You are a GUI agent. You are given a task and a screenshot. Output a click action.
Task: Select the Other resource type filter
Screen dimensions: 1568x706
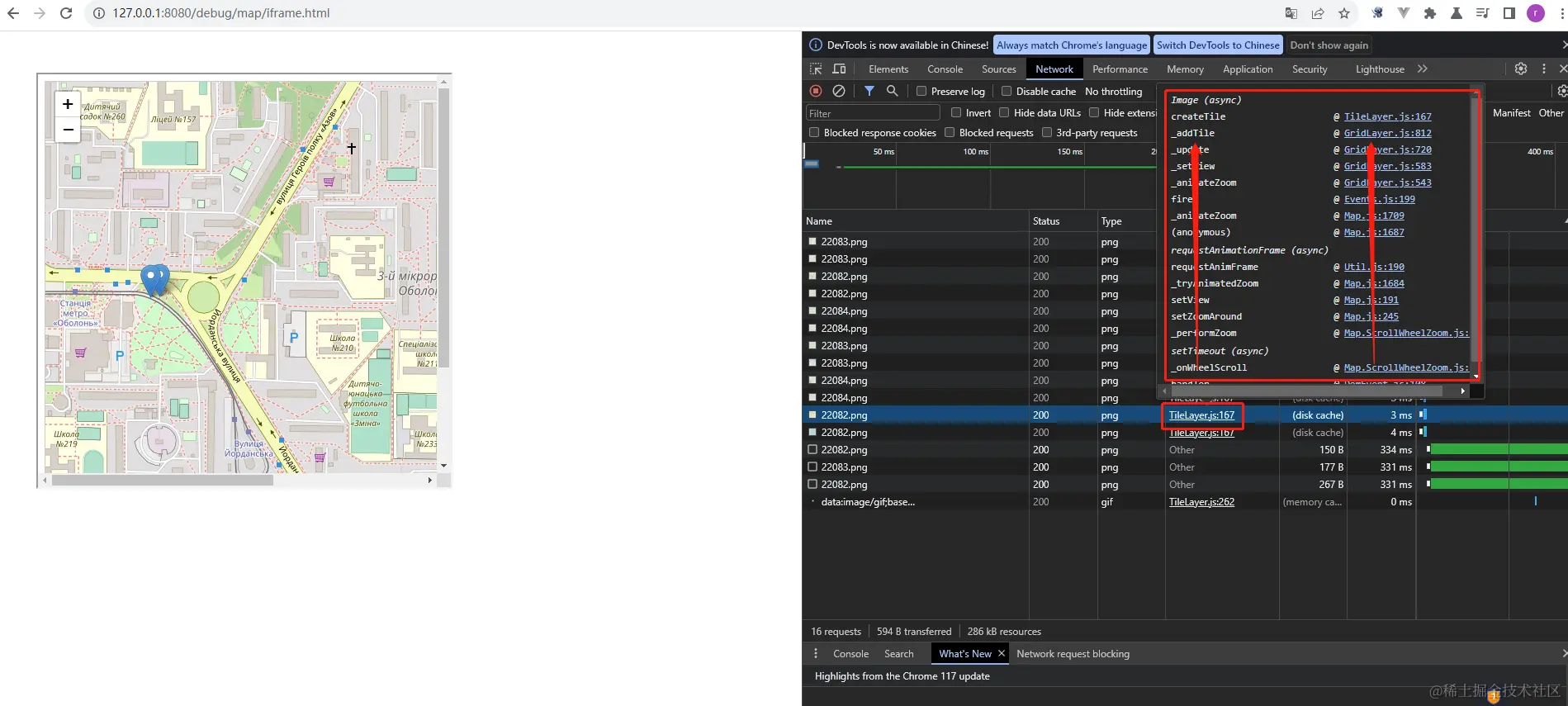[x=1551, y=113]
